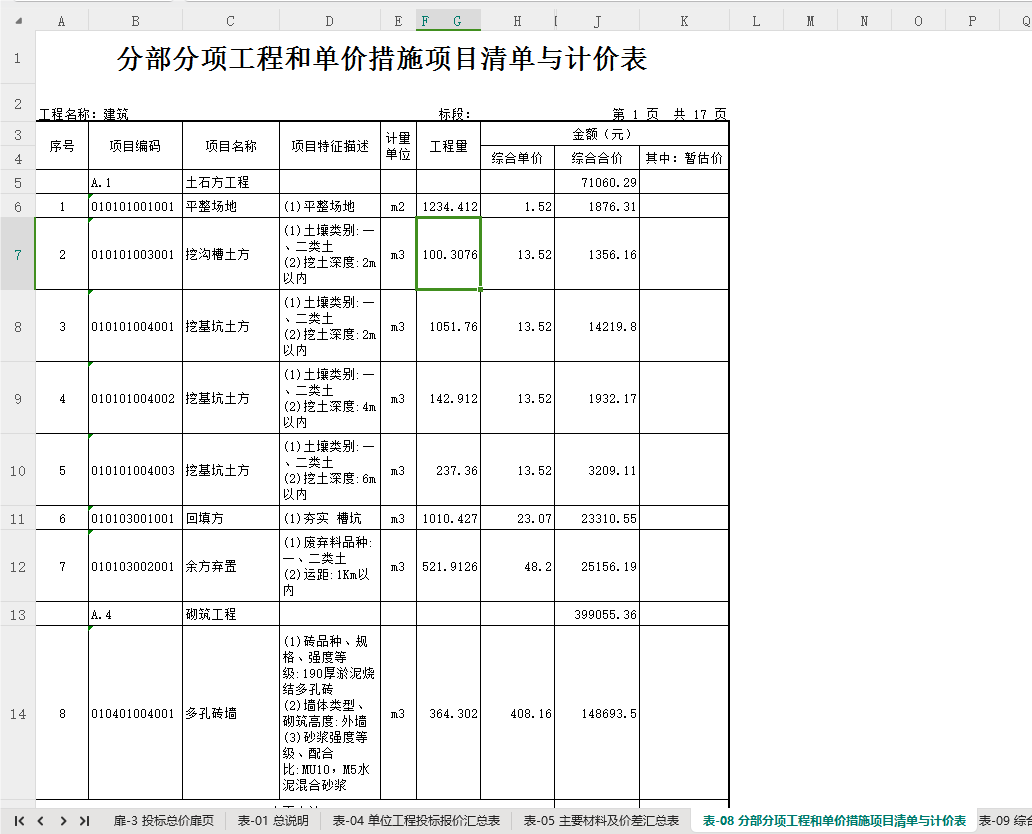Select column D header
The image size is (1032, 834).
(330, 21)
